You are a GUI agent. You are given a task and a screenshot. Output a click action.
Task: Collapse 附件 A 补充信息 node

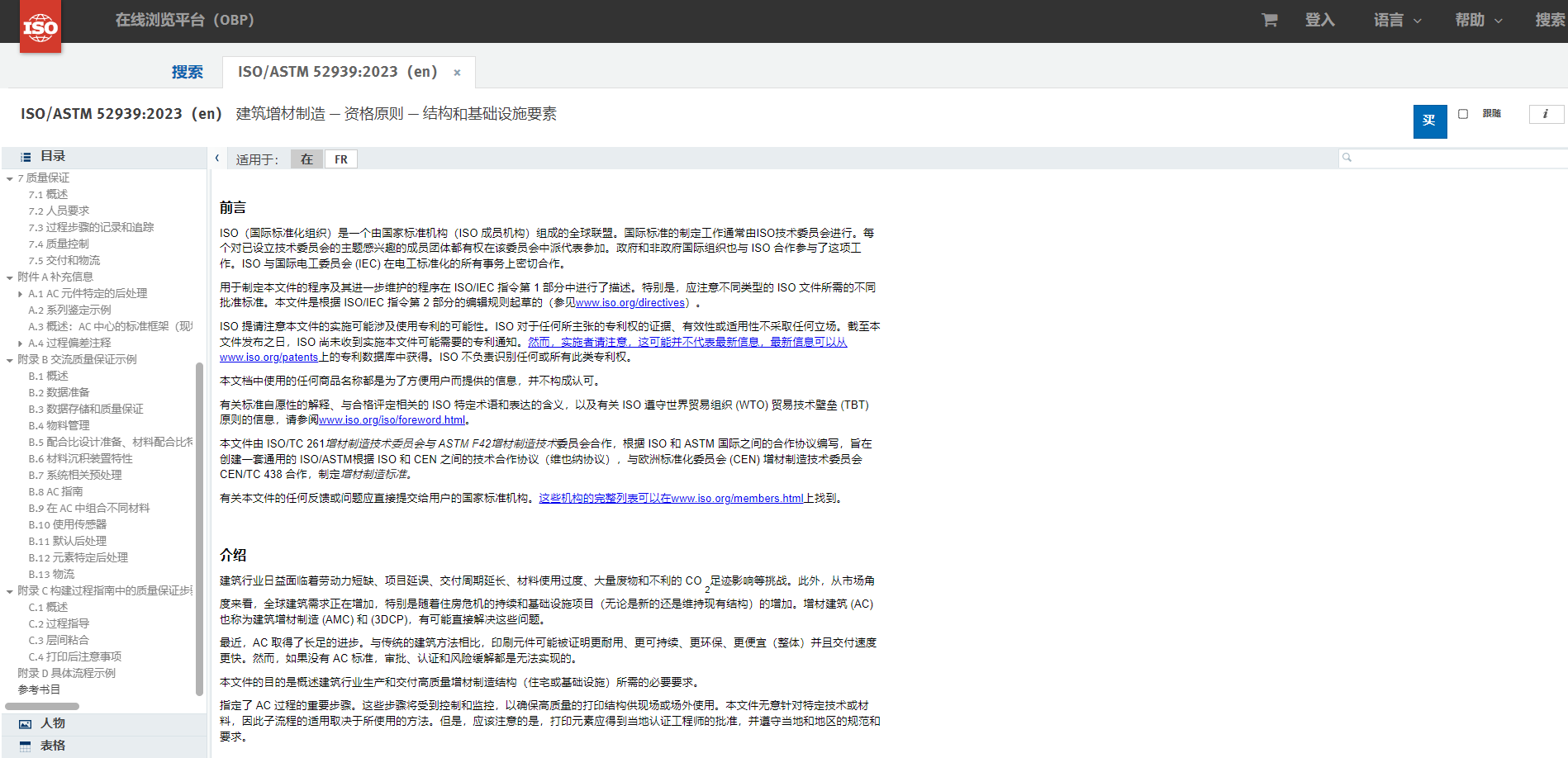click(9, 277)
